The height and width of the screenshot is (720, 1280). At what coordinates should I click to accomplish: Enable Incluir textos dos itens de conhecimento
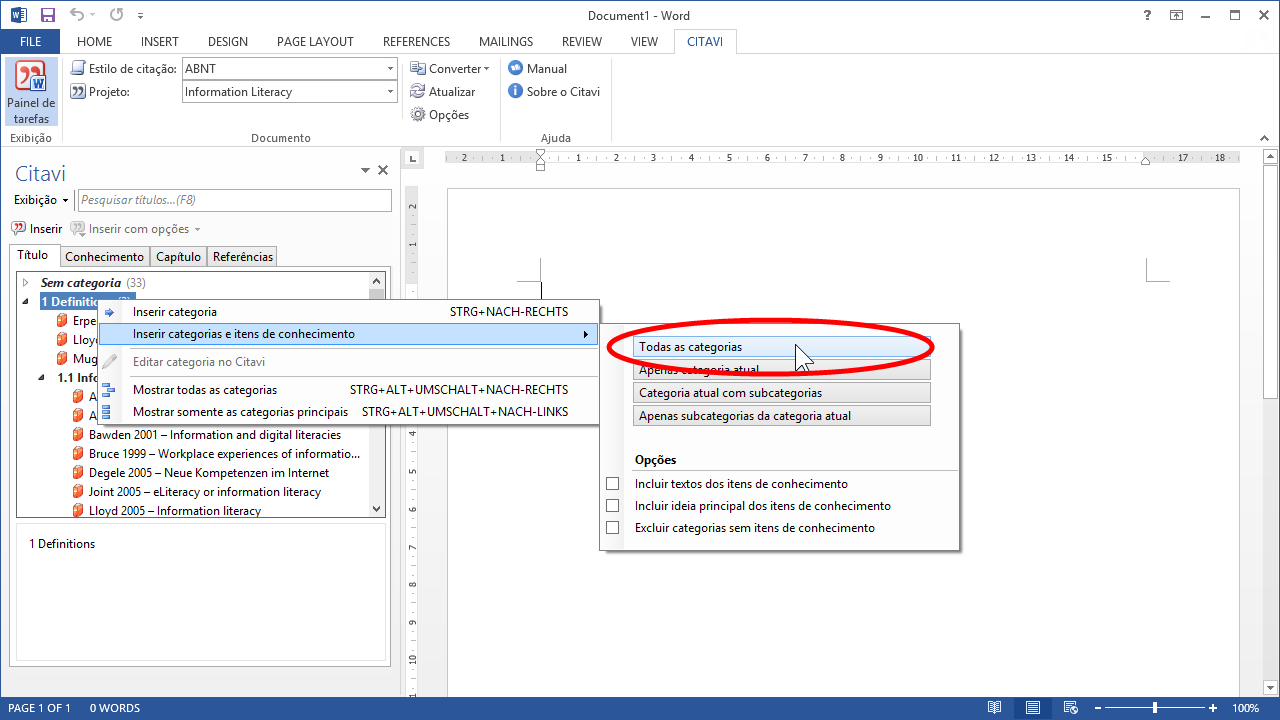pos(613,484)
